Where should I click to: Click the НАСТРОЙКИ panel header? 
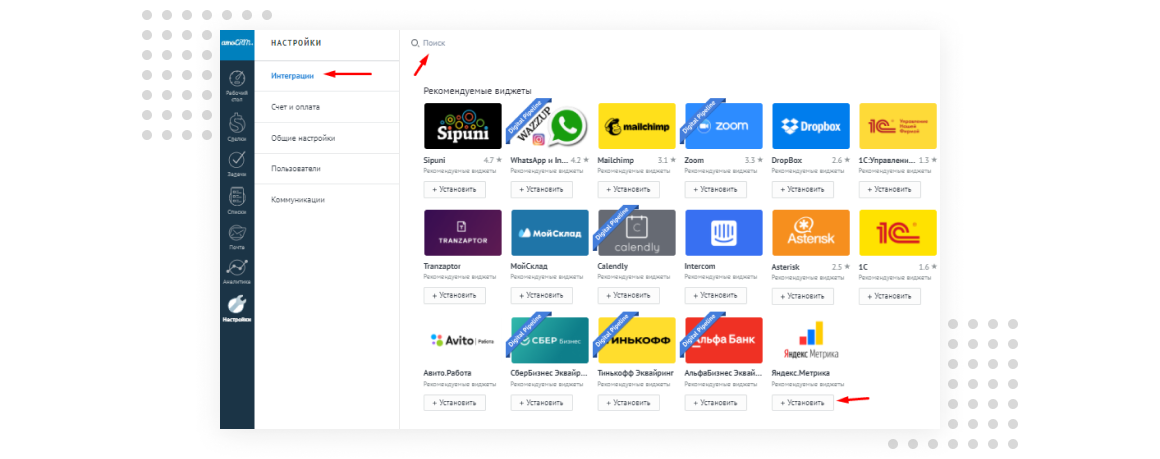tap(296, 44)
